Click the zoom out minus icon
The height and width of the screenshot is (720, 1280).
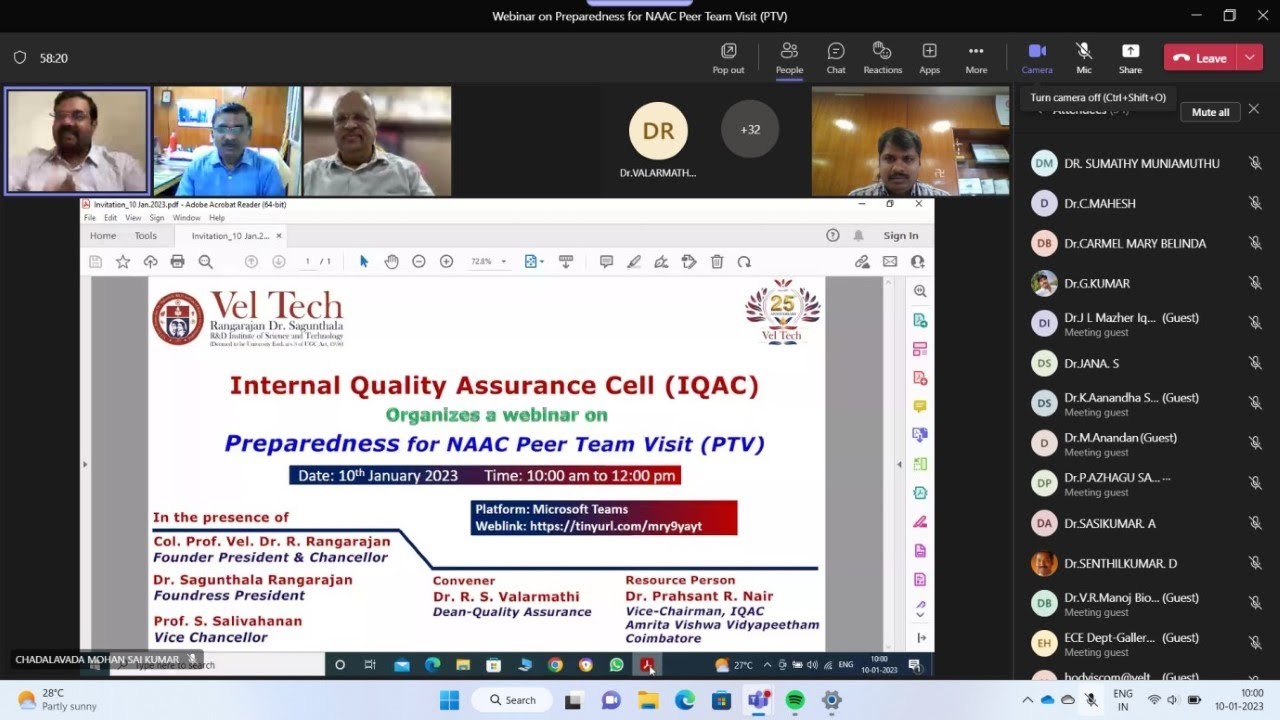click(x=419, y=261)
